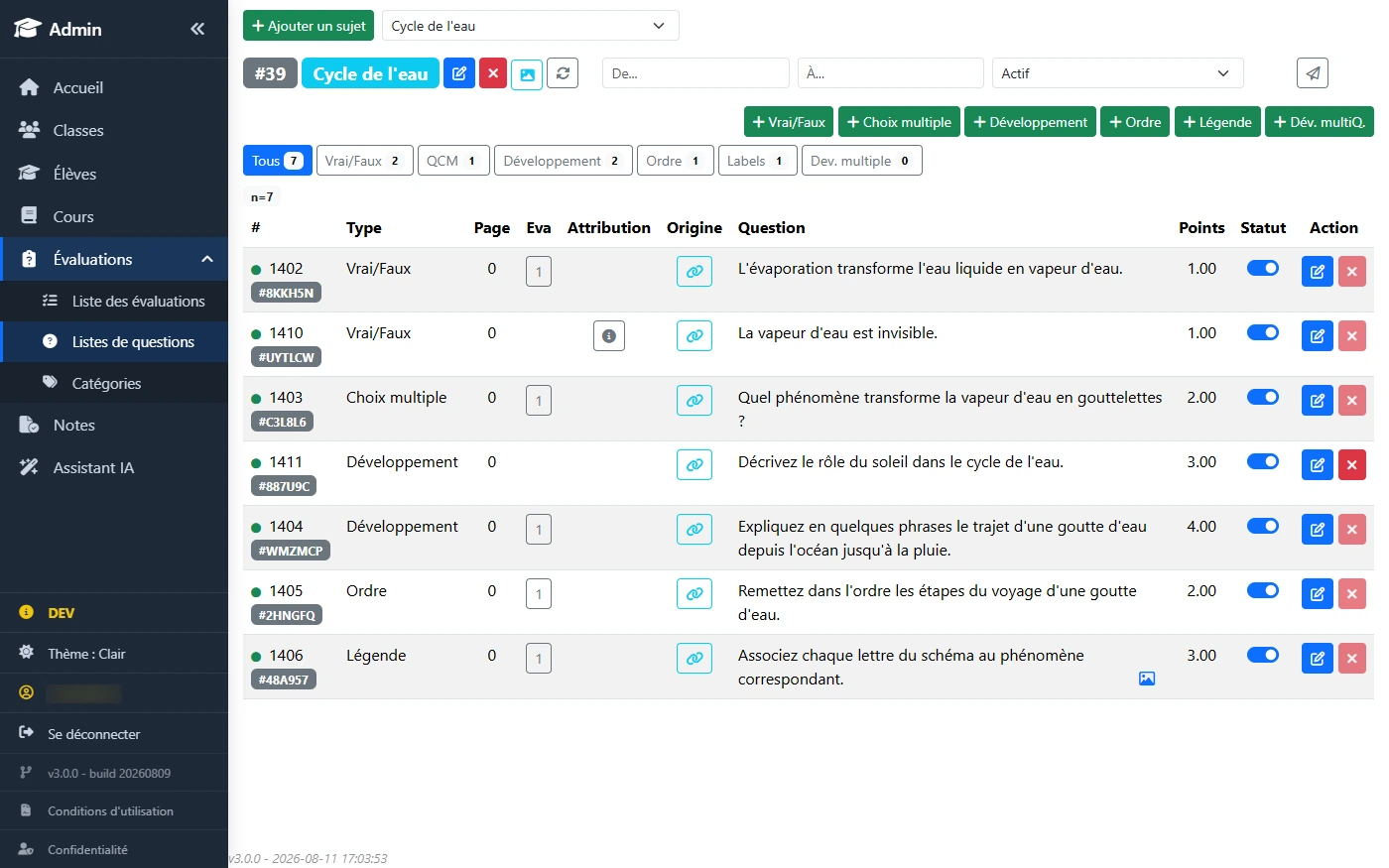The image size is (1389, 868).
Task: Open origin link icon for question 1405
Action: (x=694, y=593)
